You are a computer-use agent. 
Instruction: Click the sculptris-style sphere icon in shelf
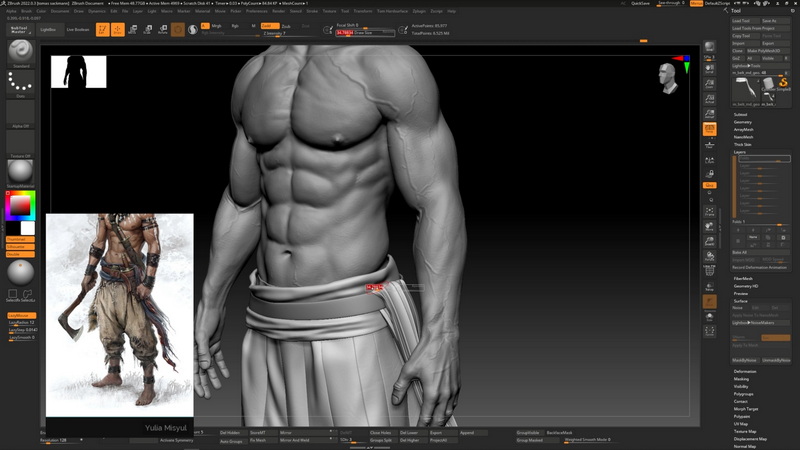coord(193,30)
